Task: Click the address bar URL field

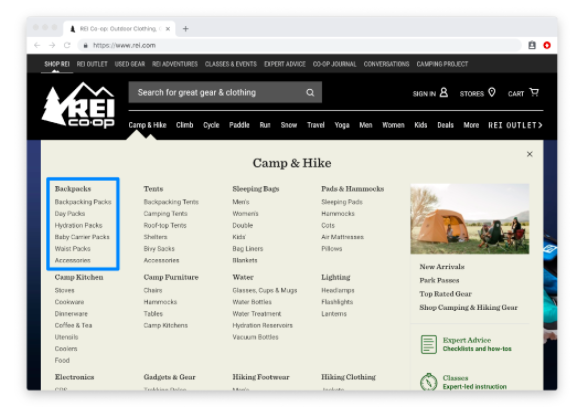Action: (x=299, y=45)
